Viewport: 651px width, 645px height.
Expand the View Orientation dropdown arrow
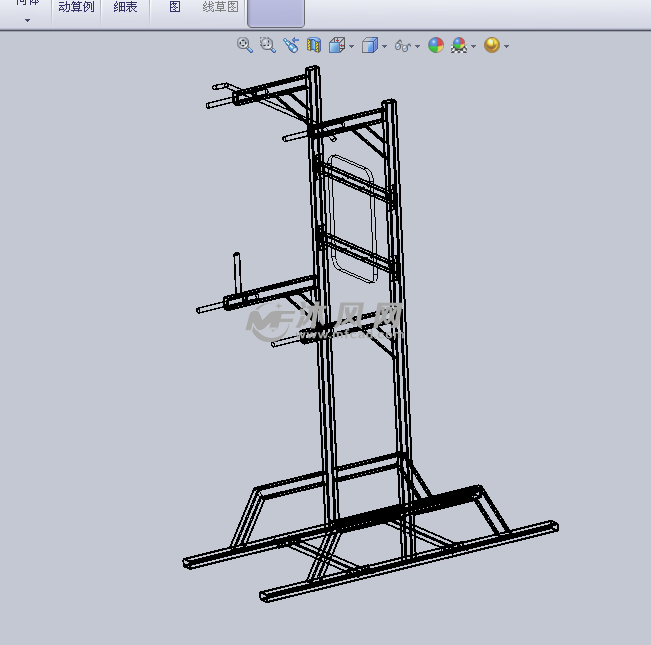[352, 46]
